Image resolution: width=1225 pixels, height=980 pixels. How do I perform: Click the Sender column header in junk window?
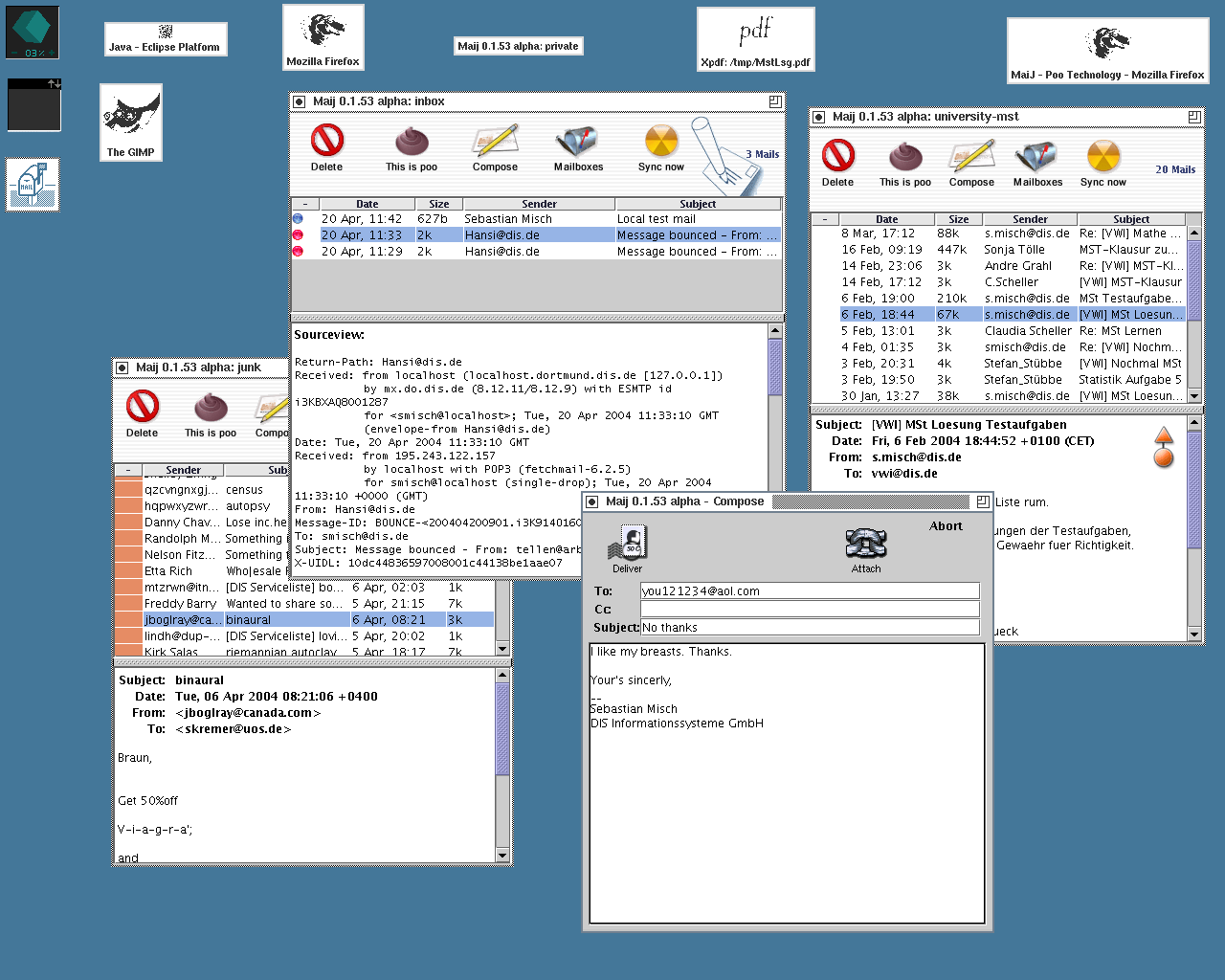(x=183, y=470)
